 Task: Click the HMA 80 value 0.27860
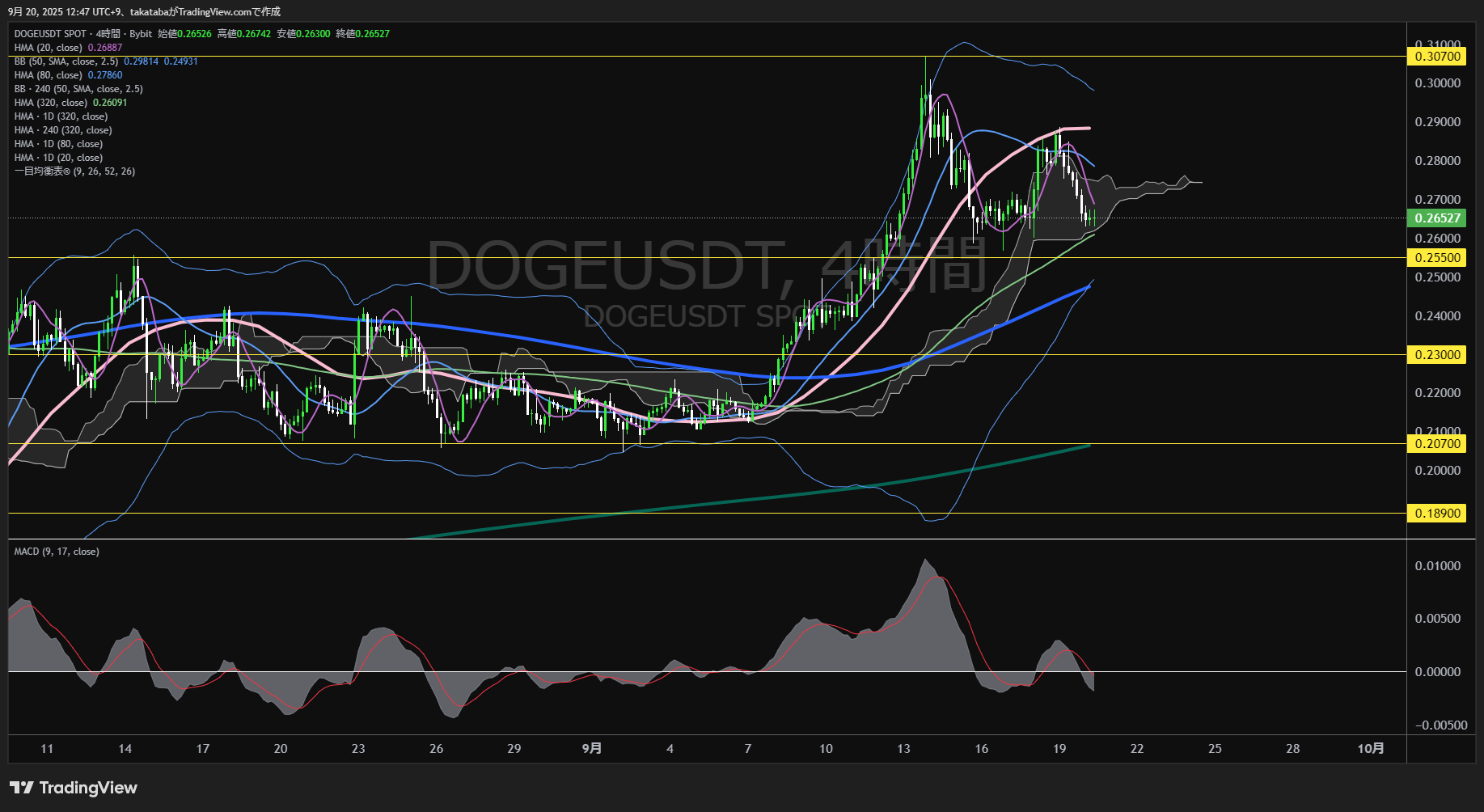pos(105,75)
